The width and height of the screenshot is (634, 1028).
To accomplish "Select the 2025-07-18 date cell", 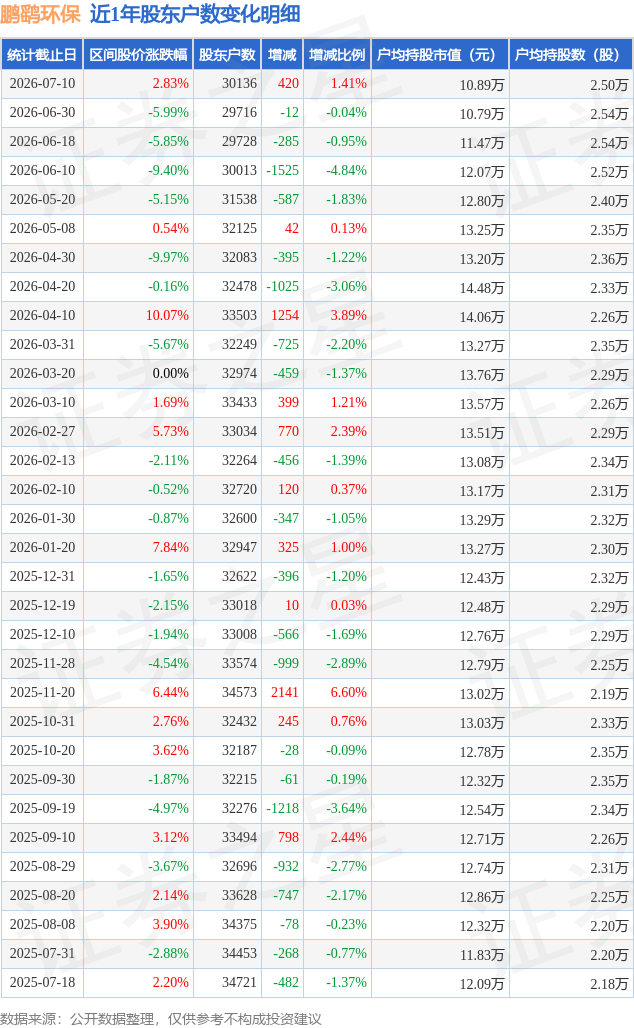I will [x=43, y=982].
